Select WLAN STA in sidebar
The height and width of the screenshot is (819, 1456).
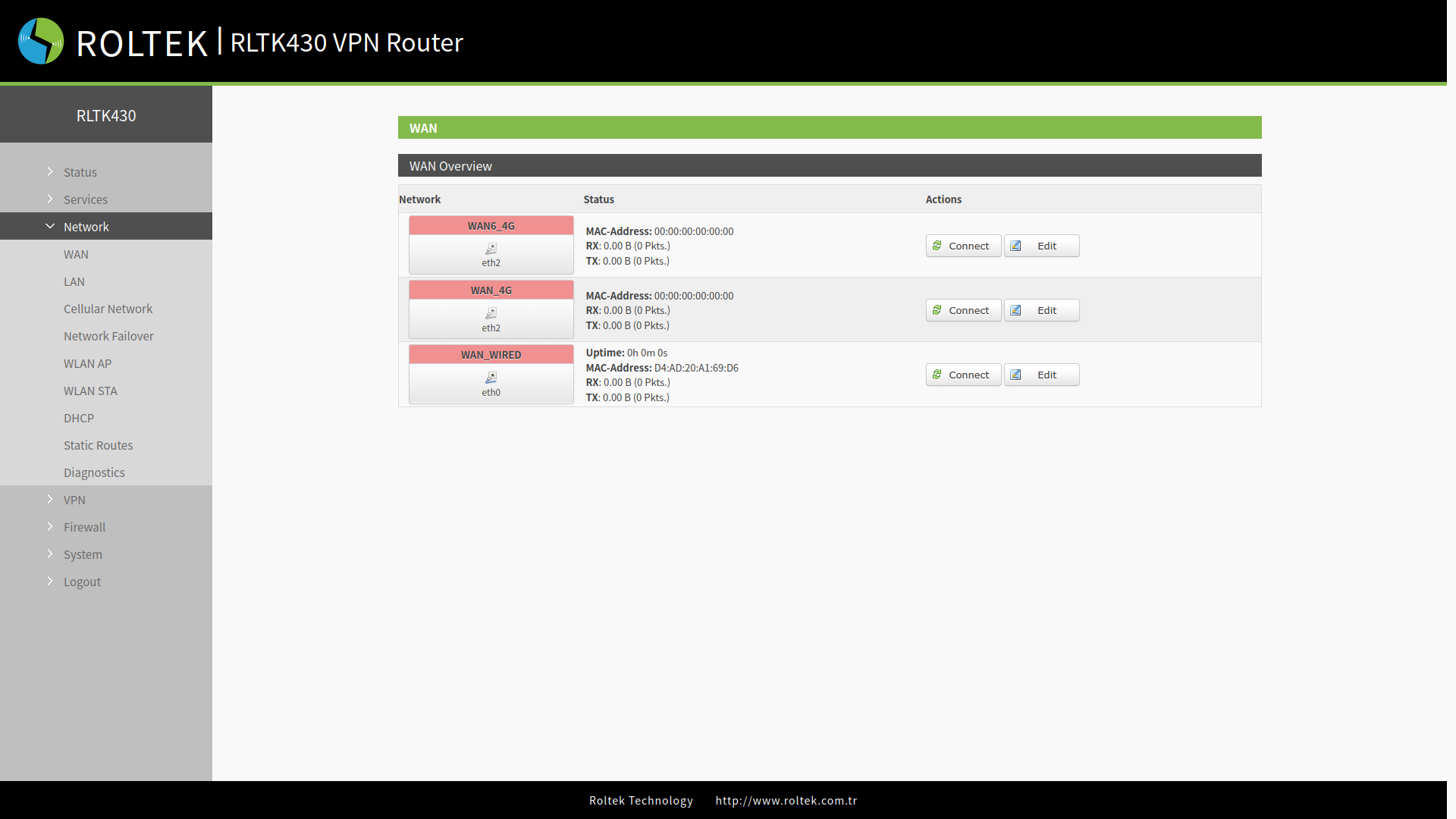(90, 391)
